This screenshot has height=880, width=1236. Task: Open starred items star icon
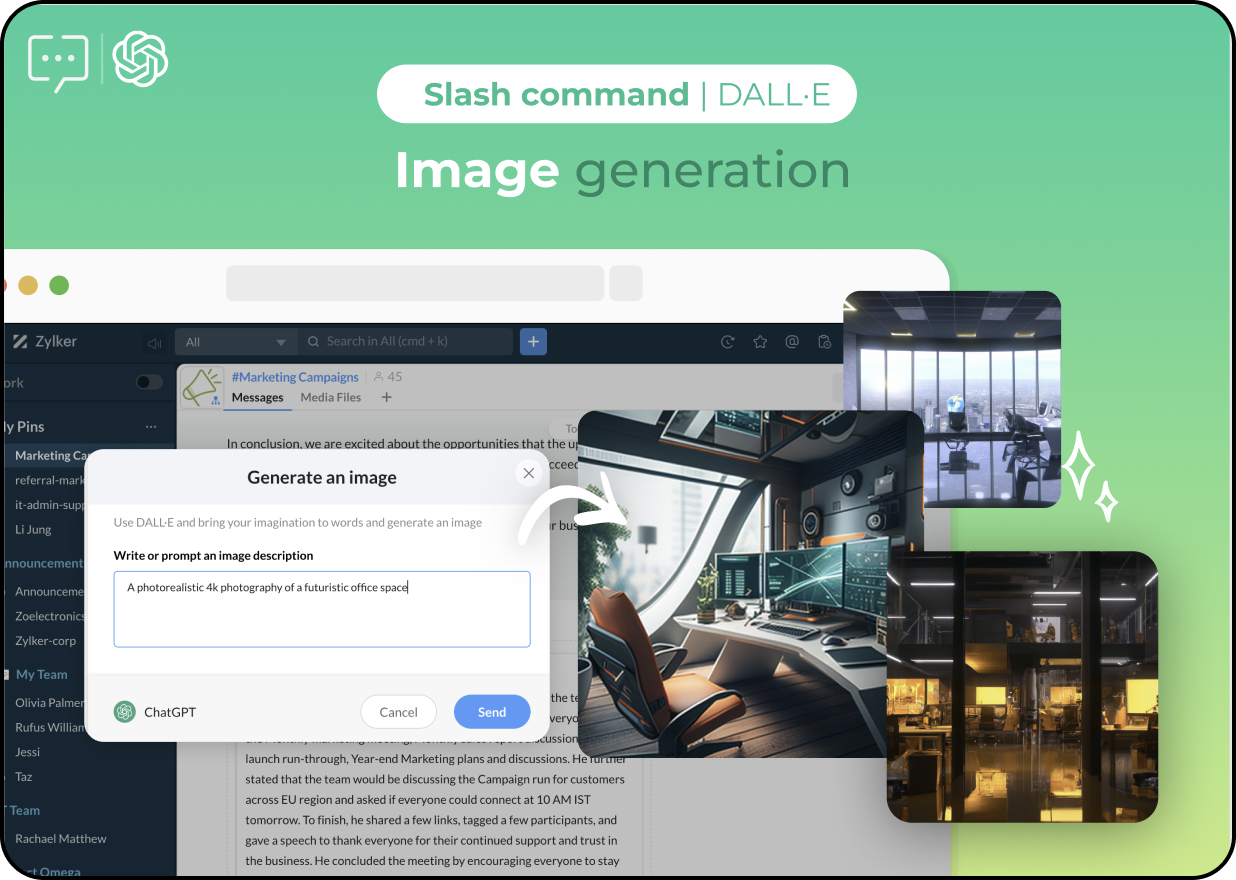click(760, 342)
